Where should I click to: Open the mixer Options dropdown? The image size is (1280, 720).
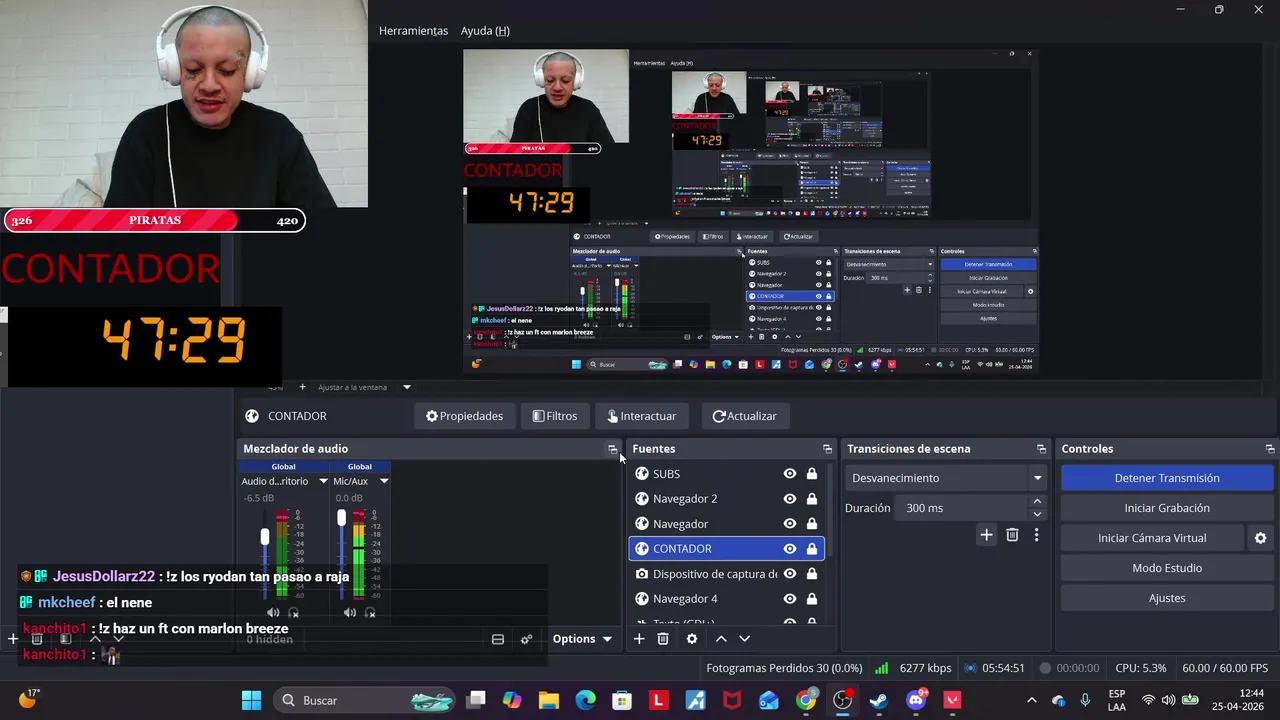(x=582, y=639)
